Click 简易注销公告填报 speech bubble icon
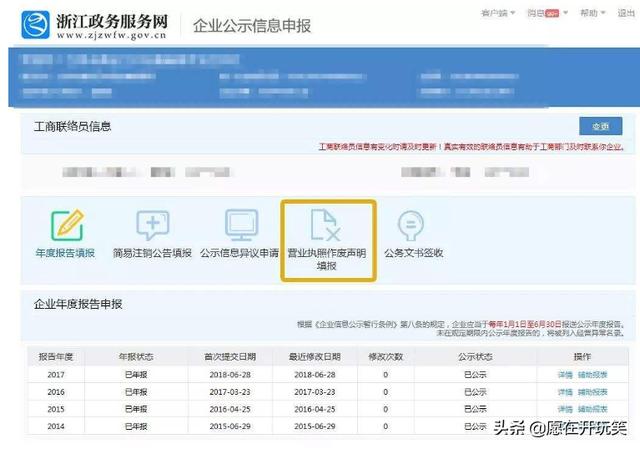This screenshot has height=449, width=640. pyautogui.click(x=152, y=226)
